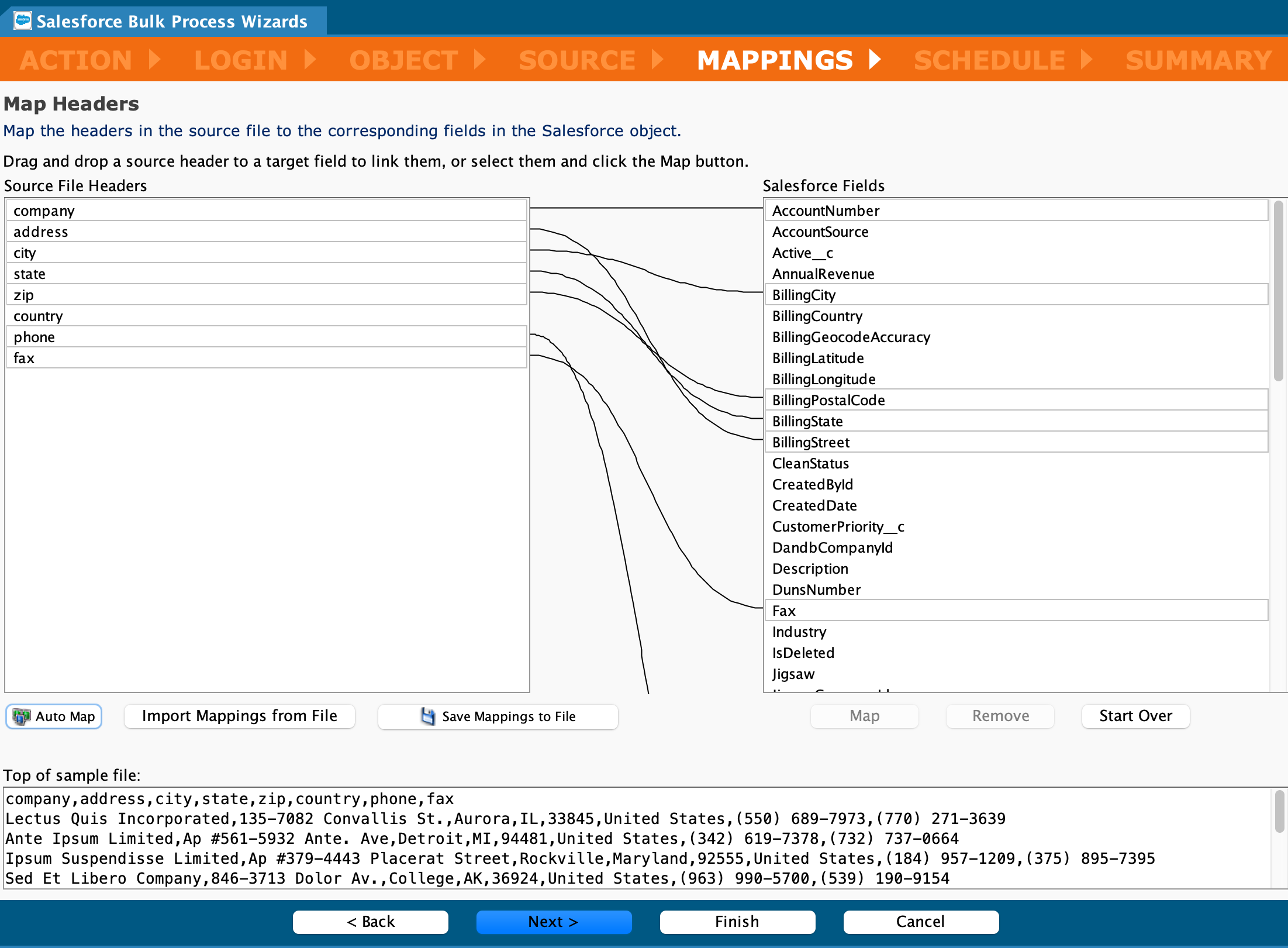Image resolution: width=1288 pixels, height=948 pixels.
Task: Click SCHEDULE tab in wizard navigation
Action: 989,59
